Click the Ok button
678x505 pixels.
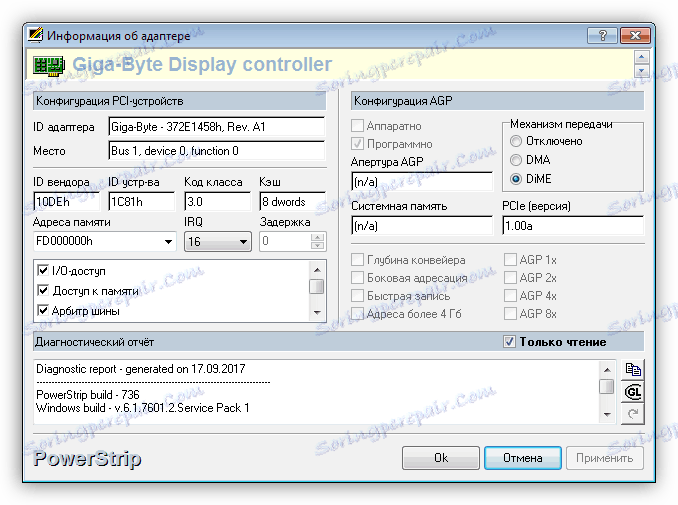point(441,458)
